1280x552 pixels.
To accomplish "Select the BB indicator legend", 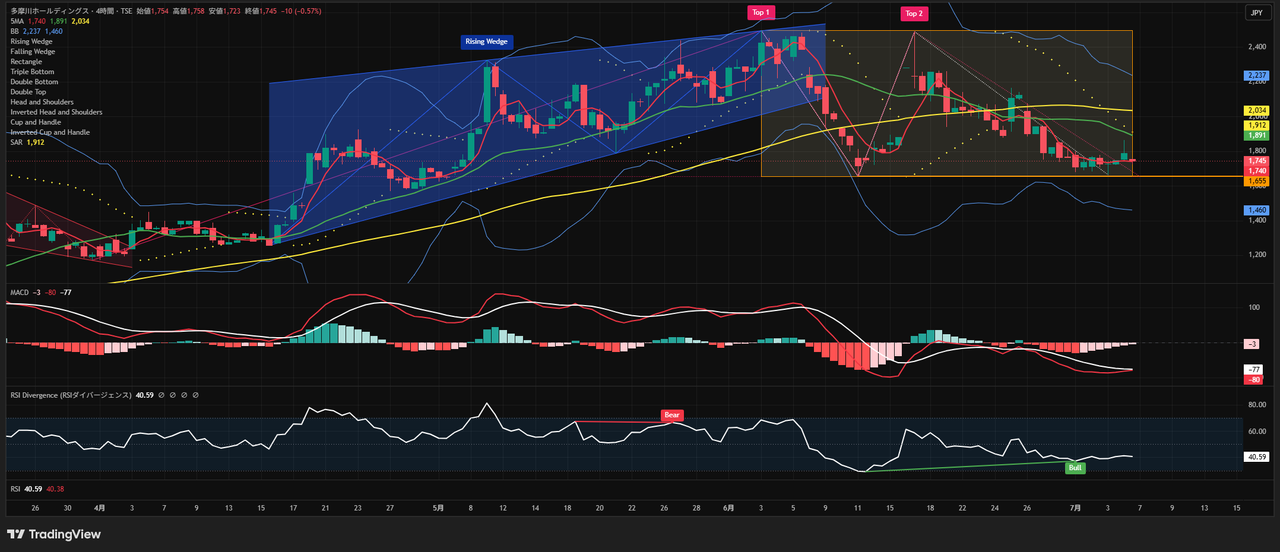I will pos(14,32).
